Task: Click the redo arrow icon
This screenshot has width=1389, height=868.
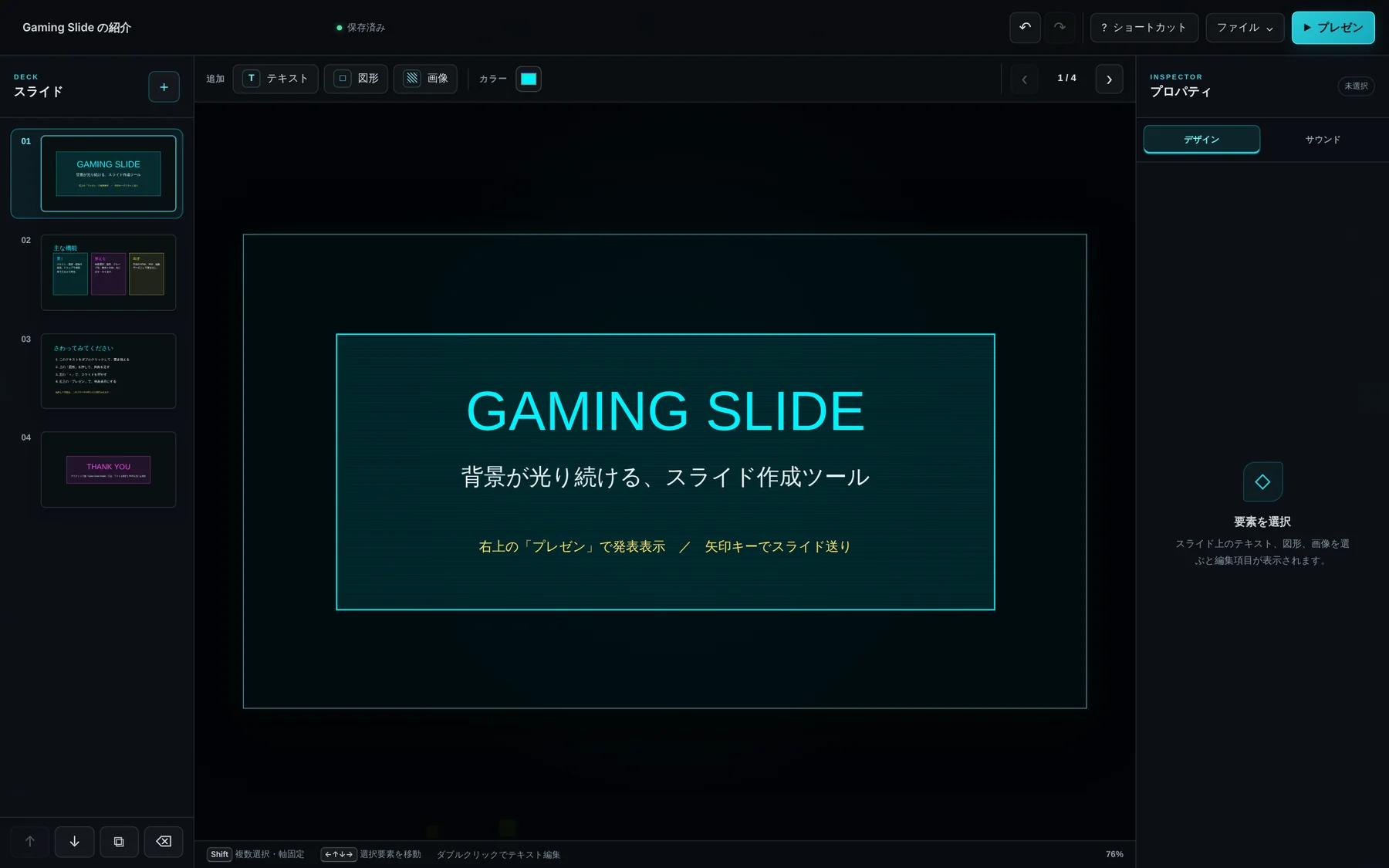Action: (x=1060, y=28)
